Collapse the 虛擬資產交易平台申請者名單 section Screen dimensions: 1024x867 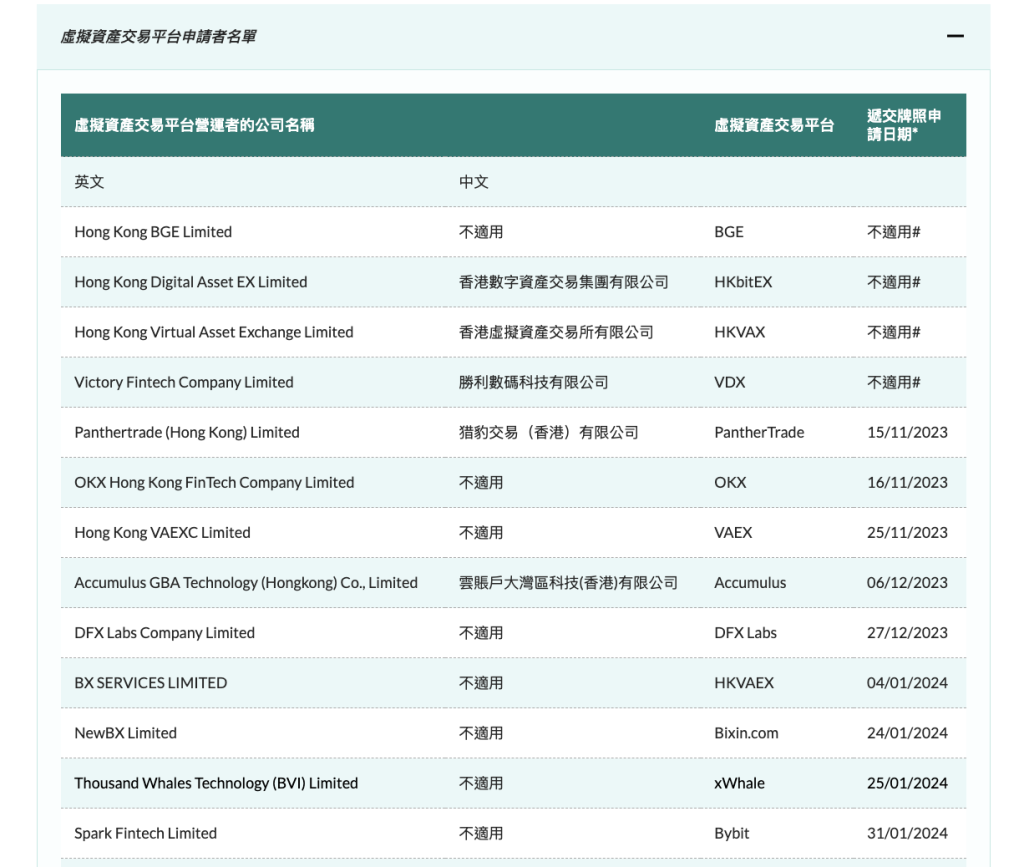pyautogui.click(x=956, y=36)
